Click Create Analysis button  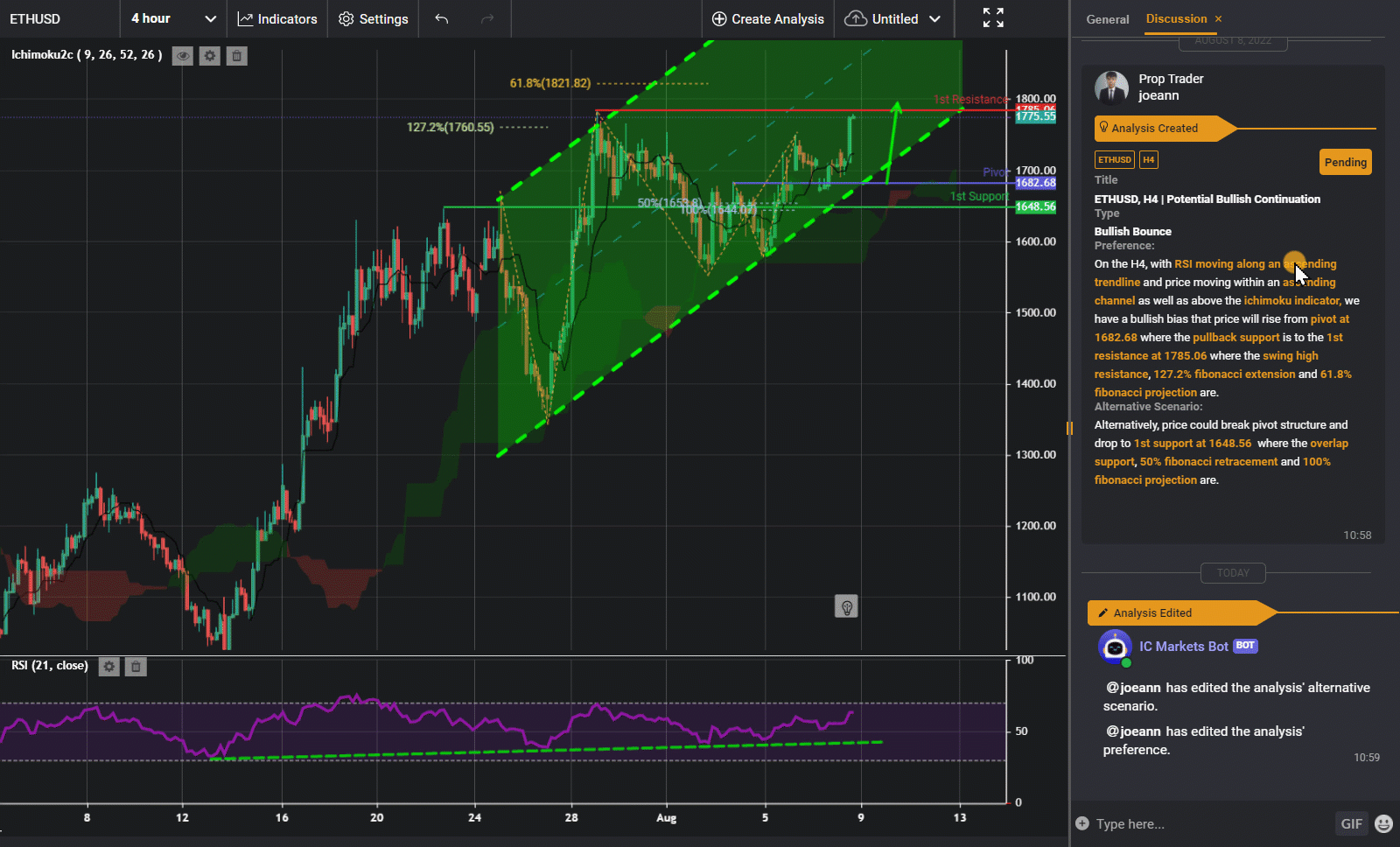[x=767, y=18]
